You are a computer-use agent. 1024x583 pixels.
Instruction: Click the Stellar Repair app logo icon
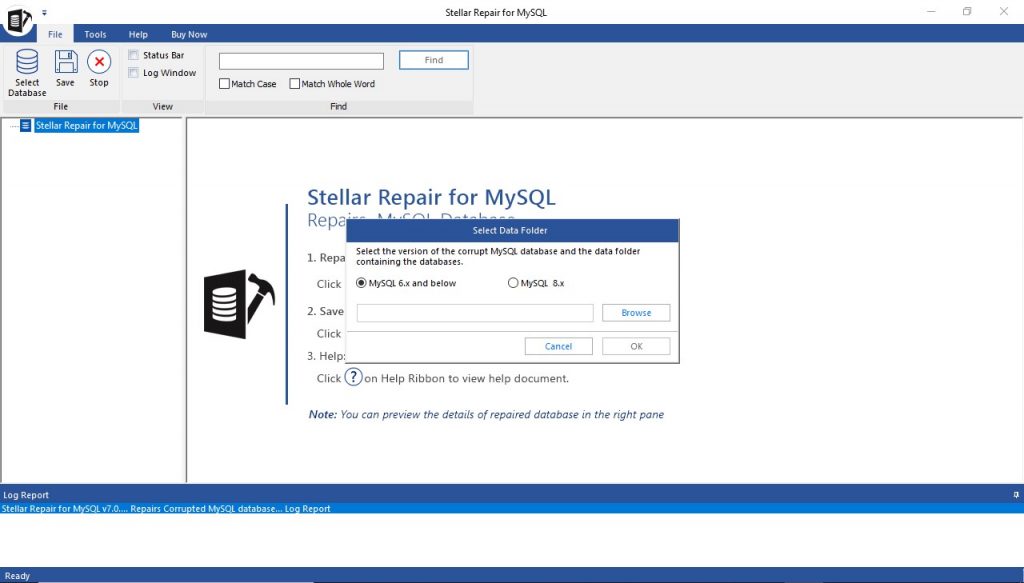[18, 20]
